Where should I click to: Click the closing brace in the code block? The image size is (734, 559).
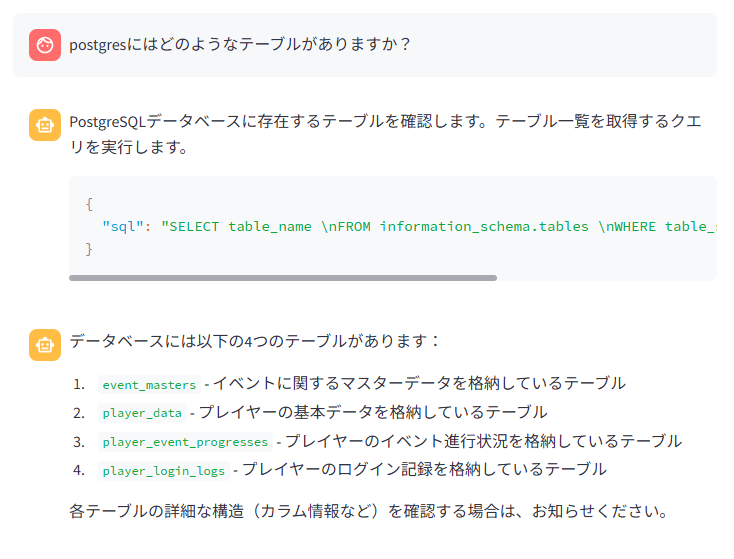[89, 248]
